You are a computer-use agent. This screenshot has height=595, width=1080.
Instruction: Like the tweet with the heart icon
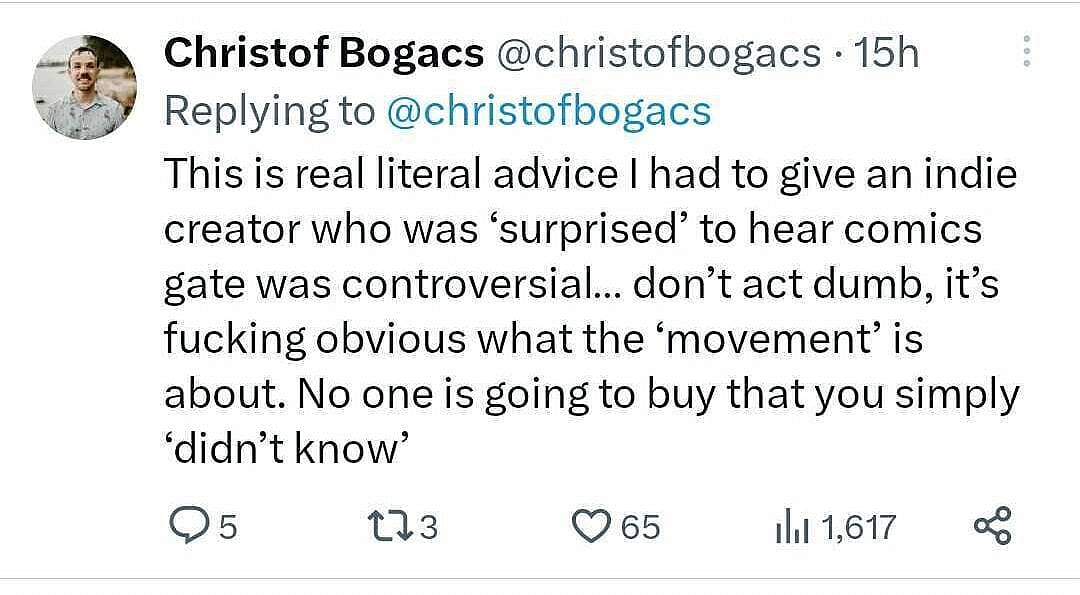pos(590,525)
